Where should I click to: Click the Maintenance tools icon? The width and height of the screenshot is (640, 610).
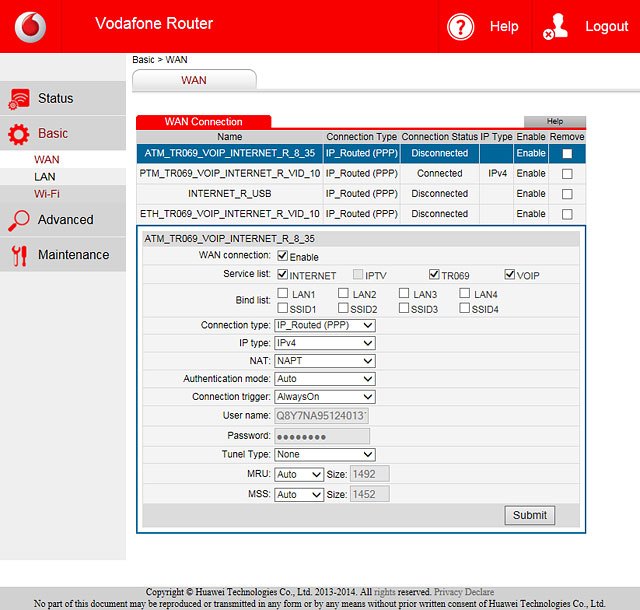(19, 255)
